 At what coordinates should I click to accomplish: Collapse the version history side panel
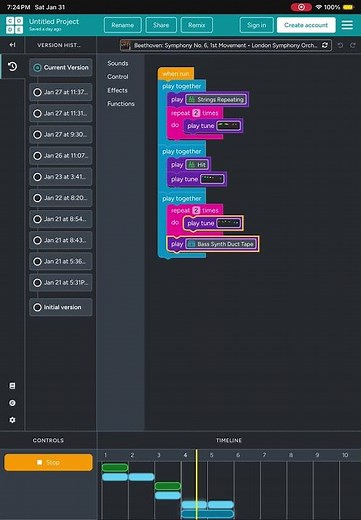(12, 45)
